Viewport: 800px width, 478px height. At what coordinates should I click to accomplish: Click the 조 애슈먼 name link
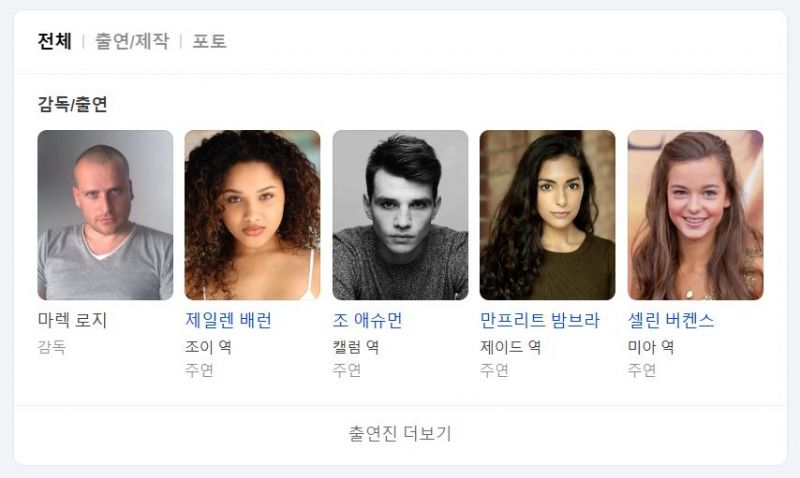(x=367, y=320)
